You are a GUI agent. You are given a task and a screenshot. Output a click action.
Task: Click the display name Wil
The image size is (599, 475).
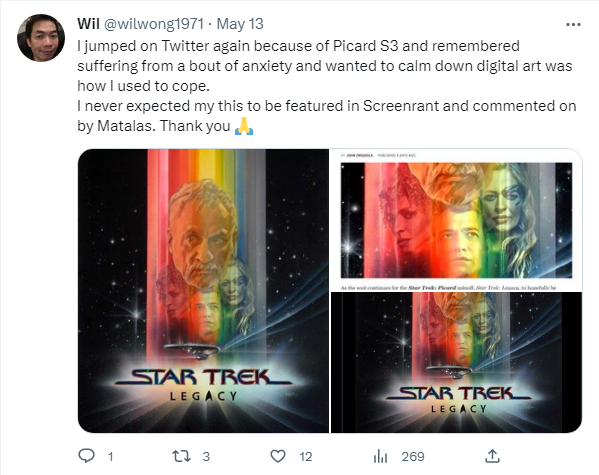pyautogui.click(x=88, y=24)
